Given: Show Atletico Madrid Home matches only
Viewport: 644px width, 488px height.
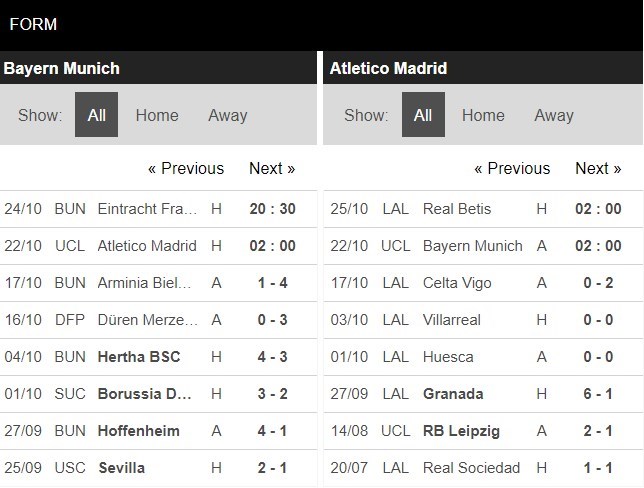Looking at the screenshot, I should click(483, 115).
